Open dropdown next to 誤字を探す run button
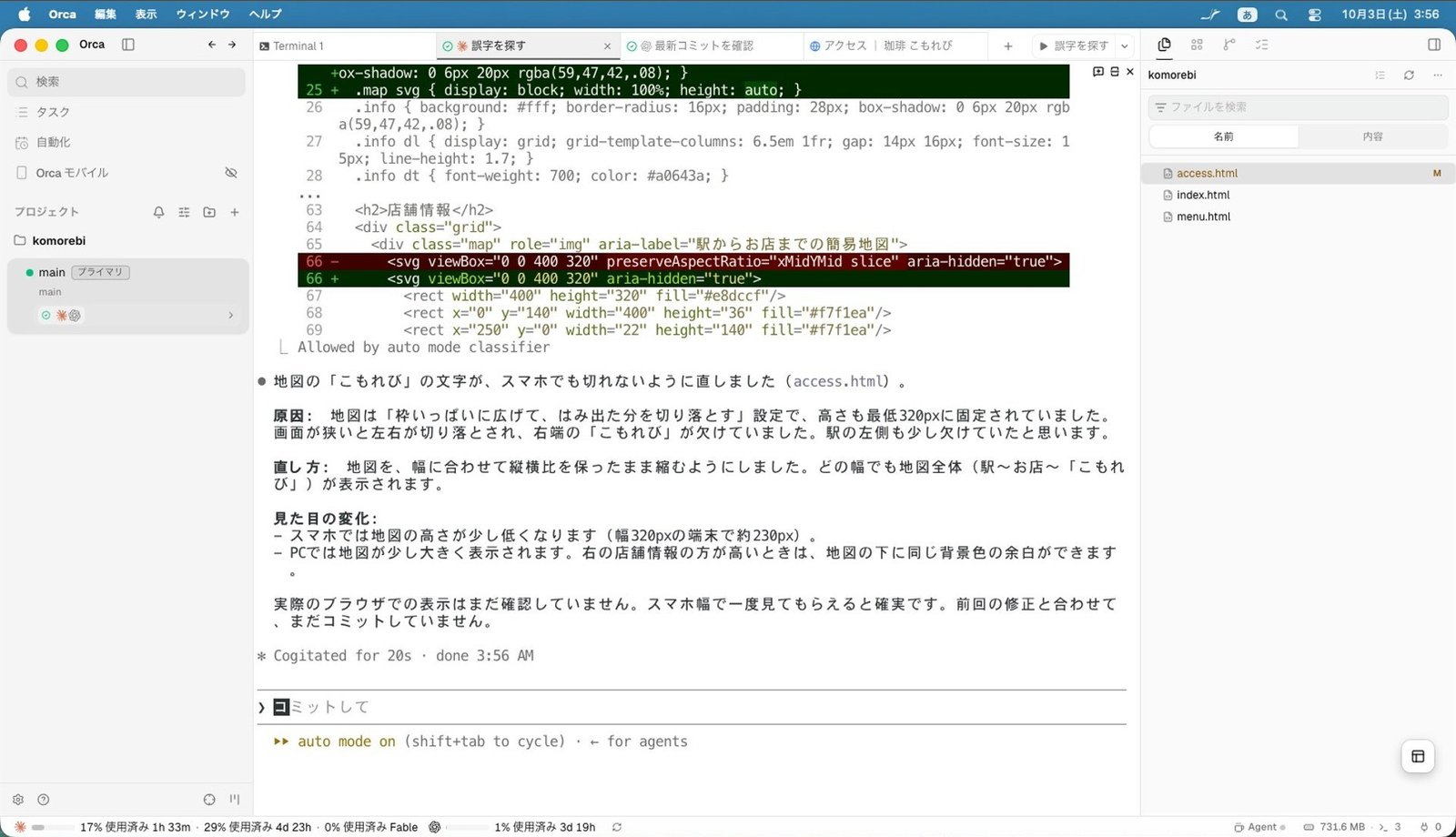The image size is (1456, 837). click(1125, 46)
